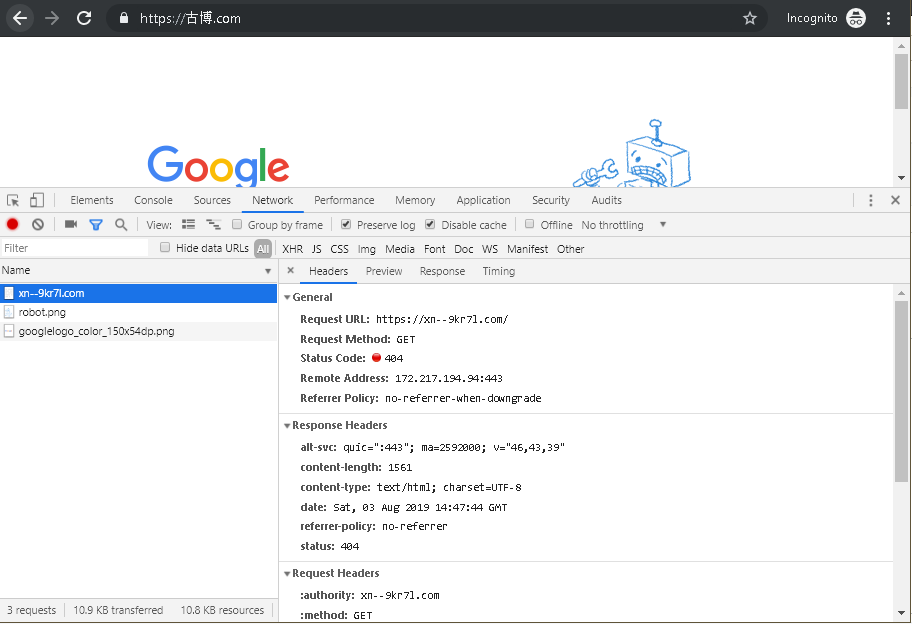Open the Incognito profile icon
912x624 pixels.
tap(856, 18)
